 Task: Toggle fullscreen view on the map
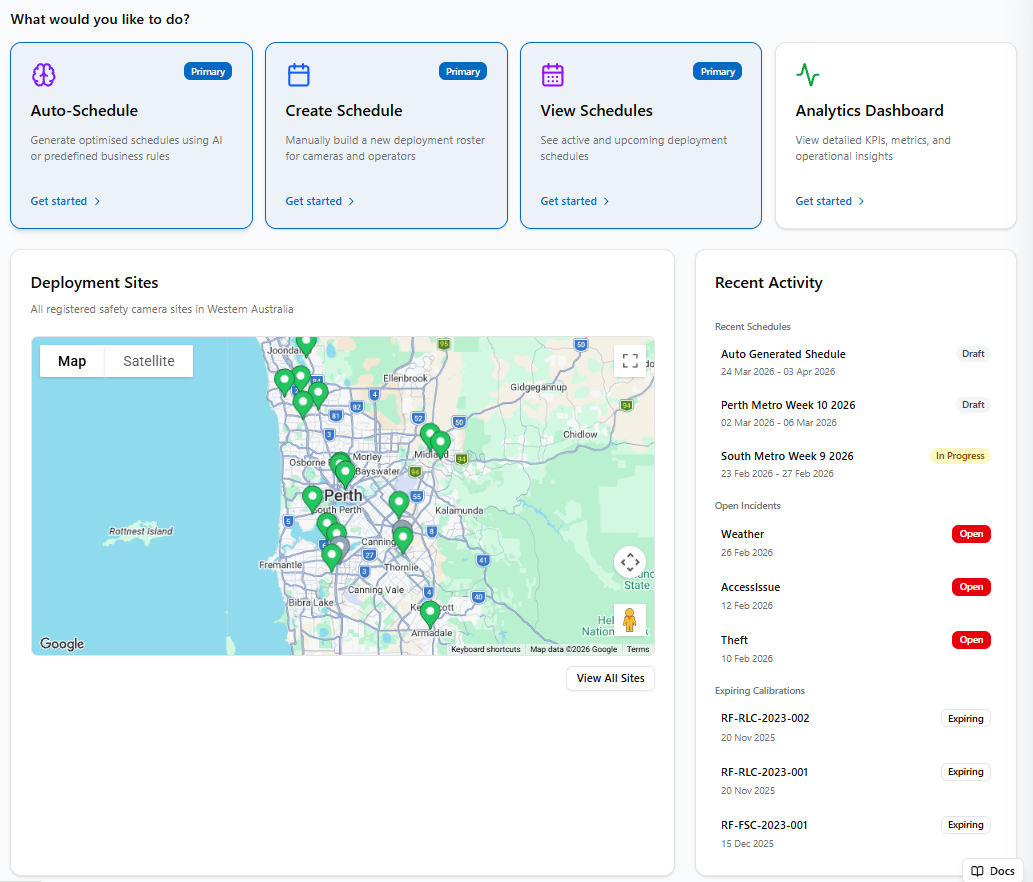point(630,360)
